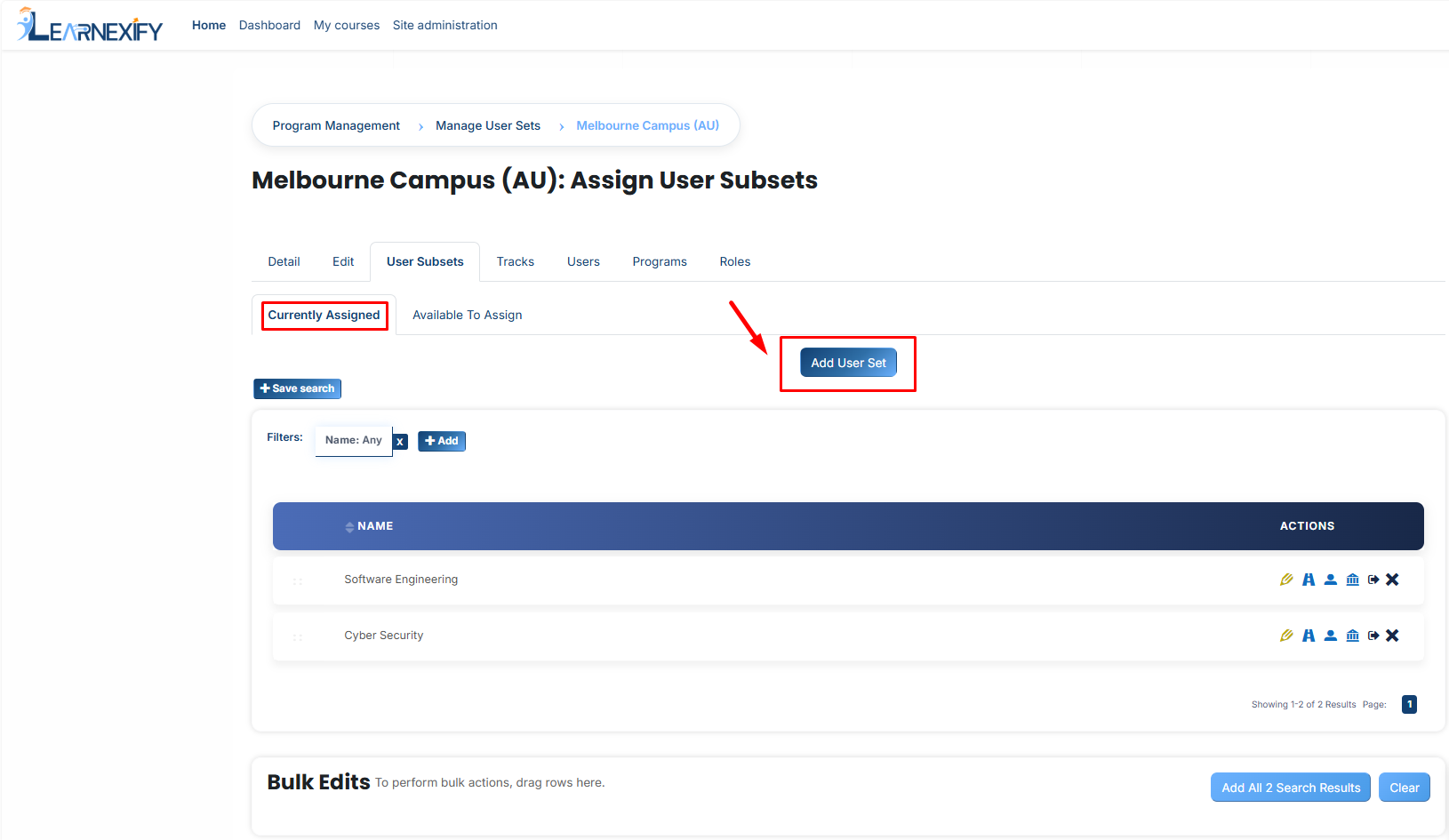Open programs (building icon) for Cyber Security
This screenshot has width=1449, height=840.
point(1353,636)
